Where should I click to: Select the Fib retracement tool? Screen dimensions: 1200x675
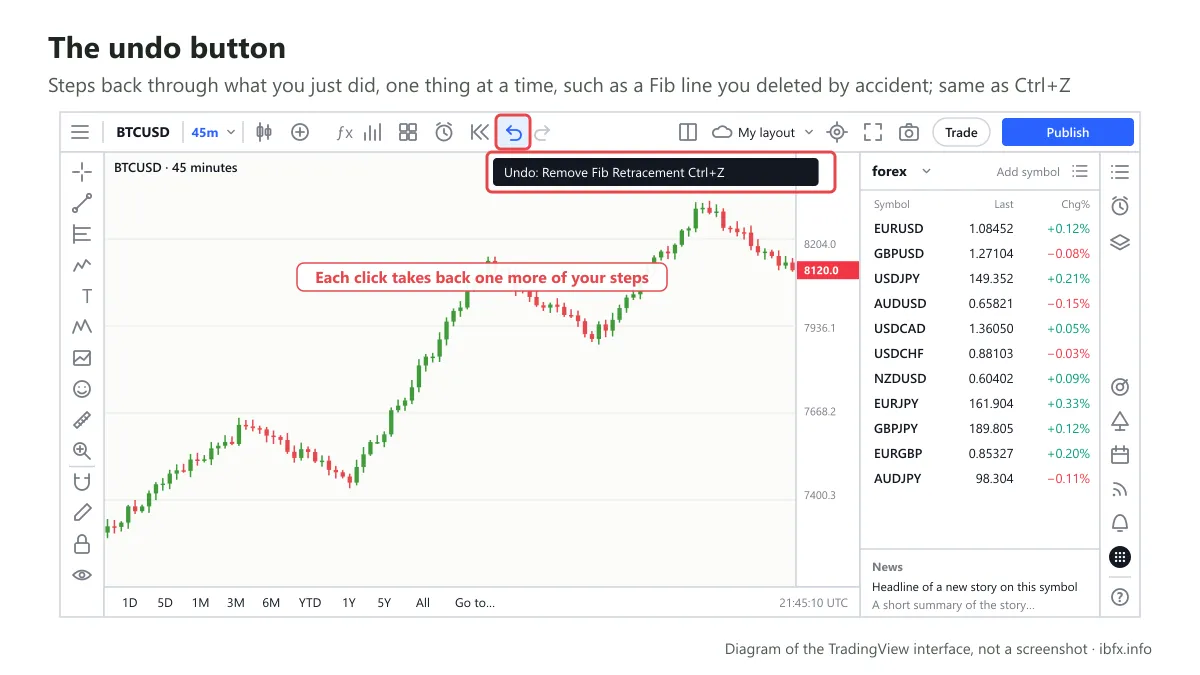(82, 234)
